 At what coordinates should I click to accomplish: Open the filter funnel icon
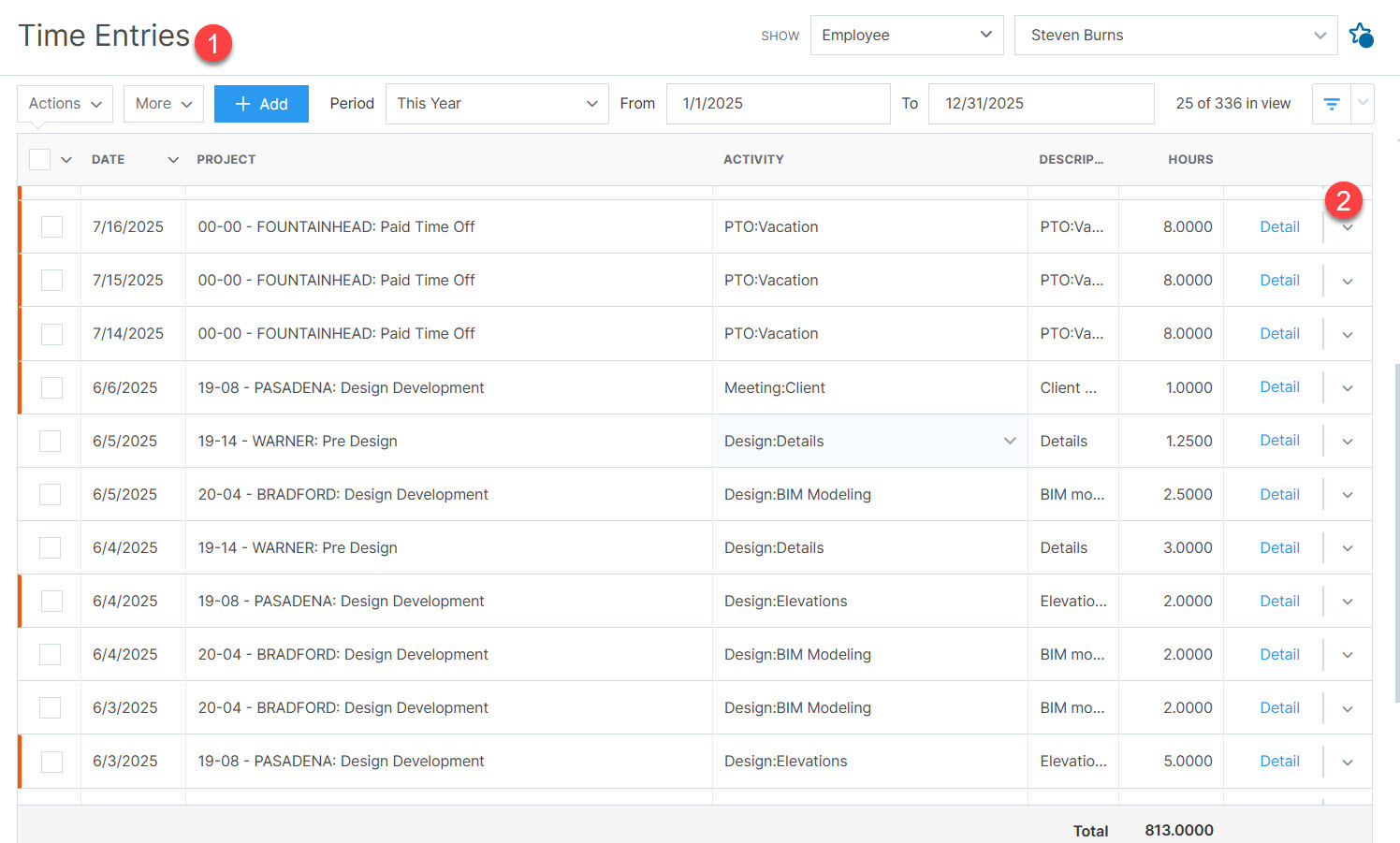(1332, 104)
